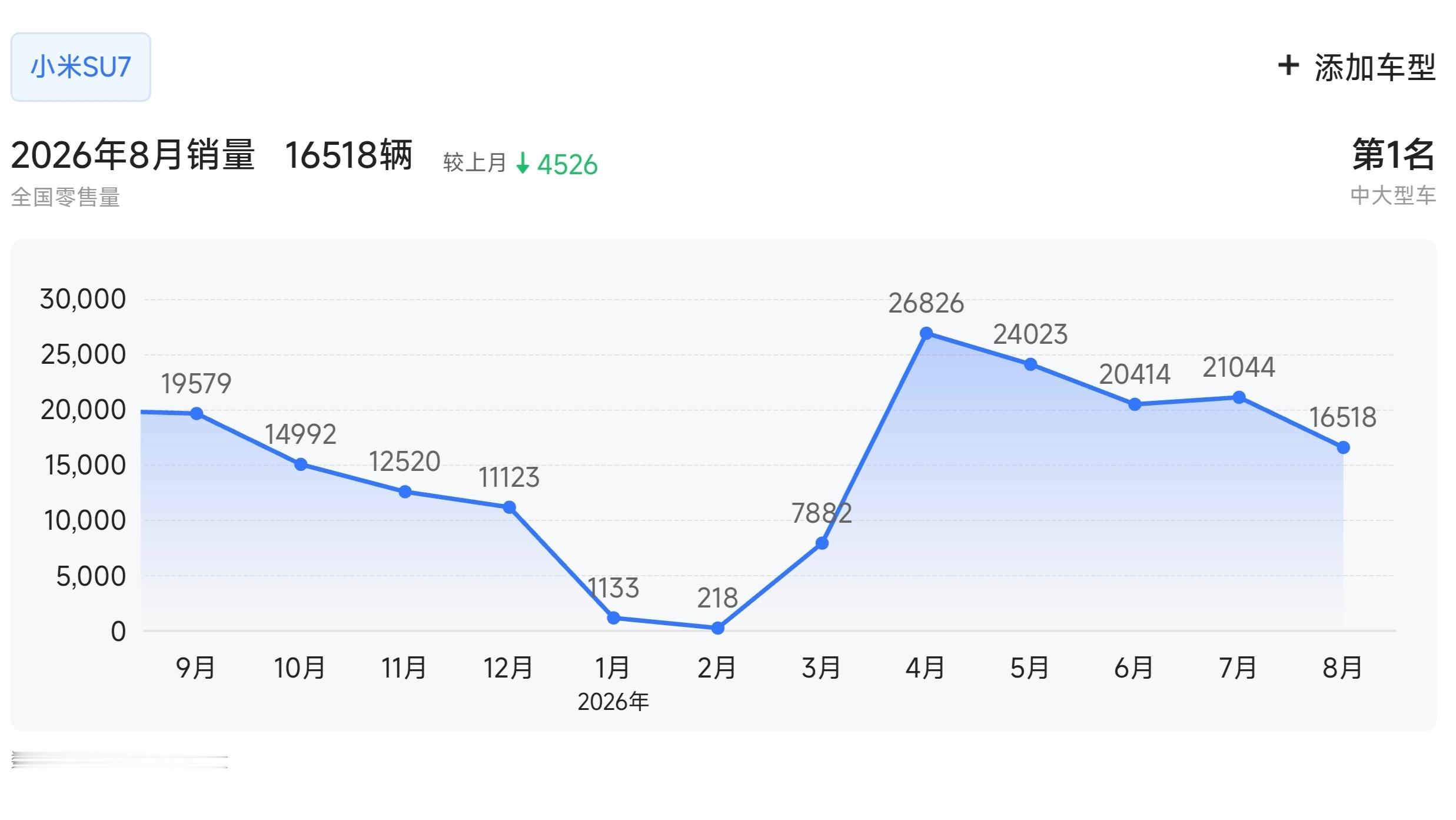Viewport: 1456px width, 820px height.
Task: Click the 9月 x-axis label
Action: click(x=196, y=668)
